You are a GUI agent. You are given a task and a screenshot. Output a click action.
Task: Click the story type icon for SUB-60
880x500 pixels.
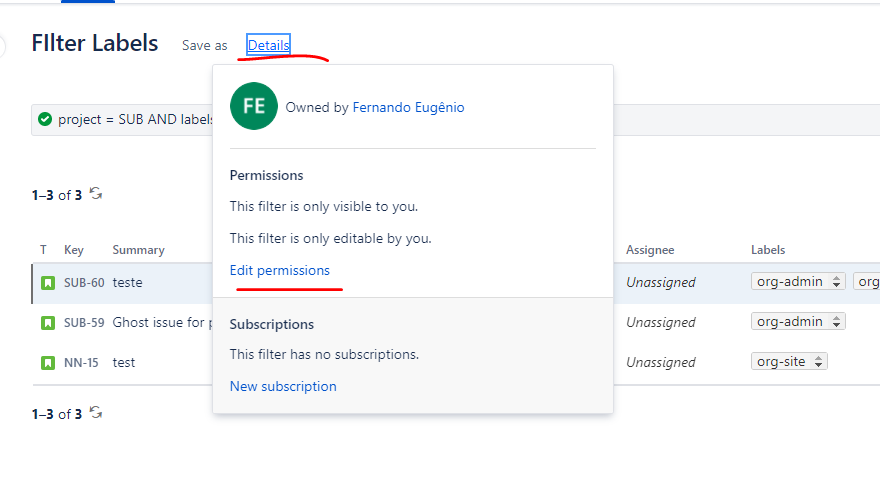48,283
